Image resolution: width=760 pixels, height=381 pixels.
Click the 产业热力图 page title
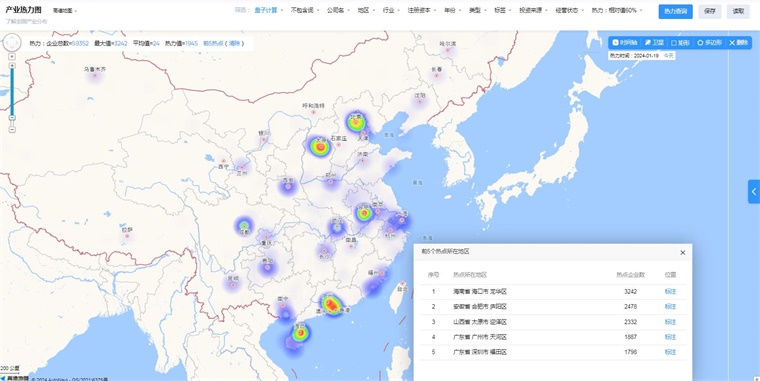(x=23, y=10)
